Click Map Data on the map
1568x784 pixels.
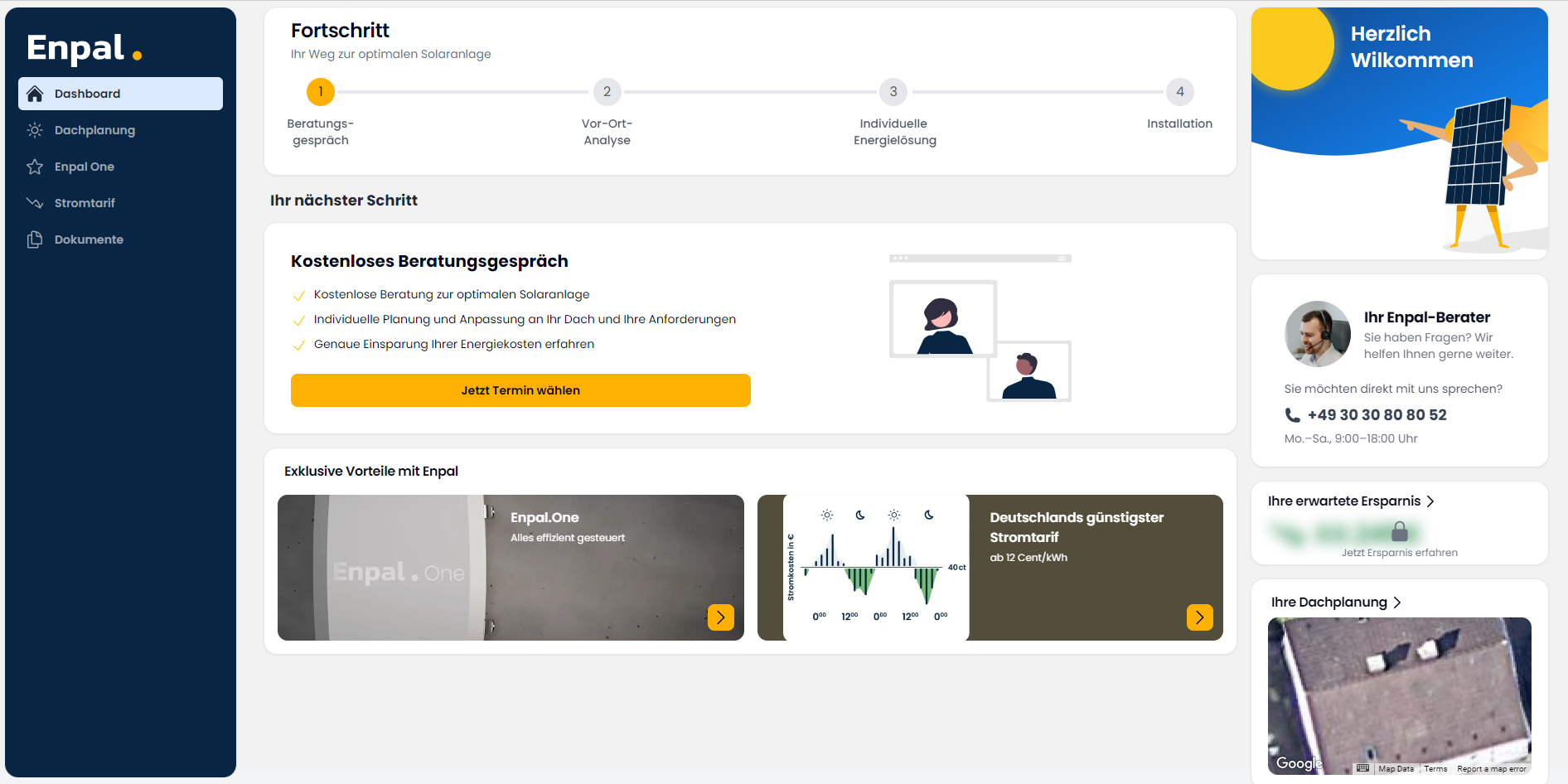(x=1396, y=769)
